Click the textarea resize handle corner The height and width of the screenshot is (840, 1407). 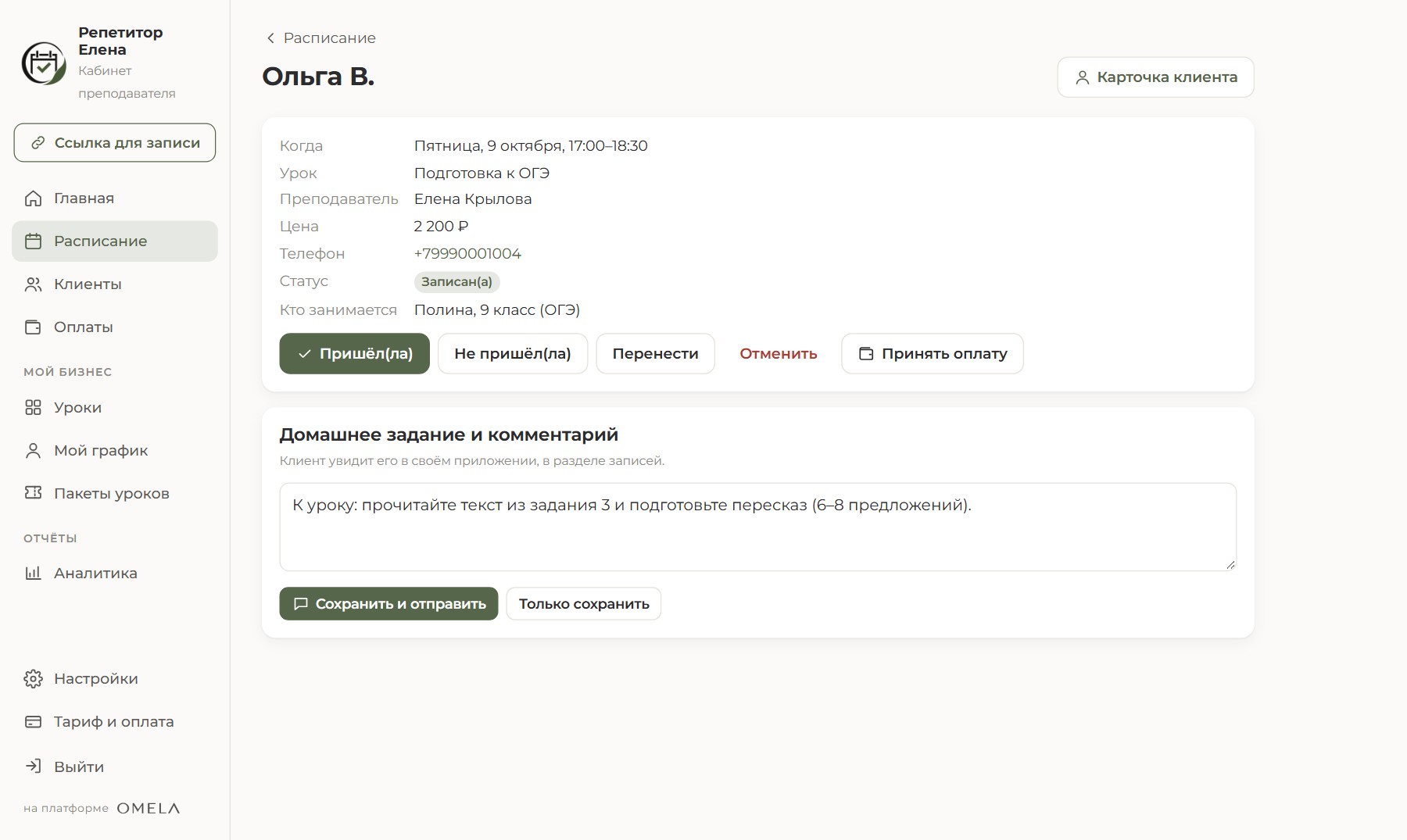coord(1230,564)
